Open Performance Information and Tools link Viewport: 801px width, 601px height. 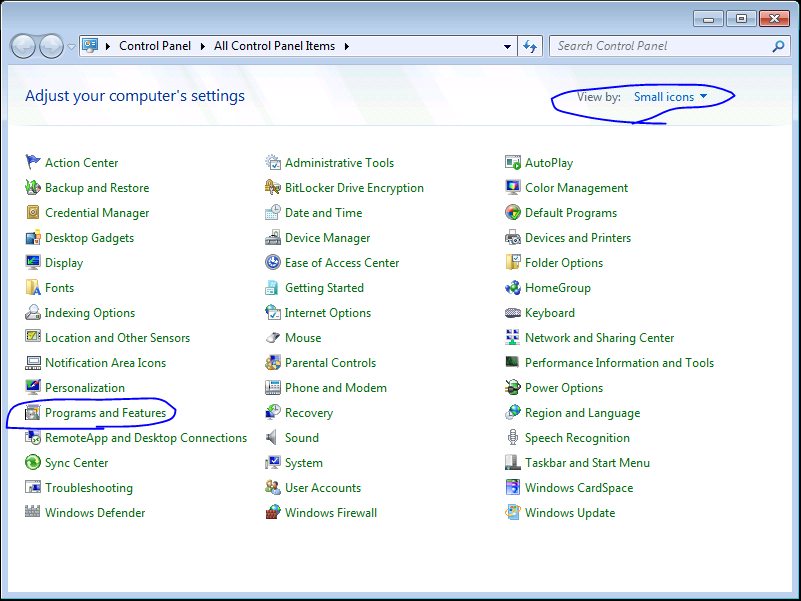click(x=620, y=363)
